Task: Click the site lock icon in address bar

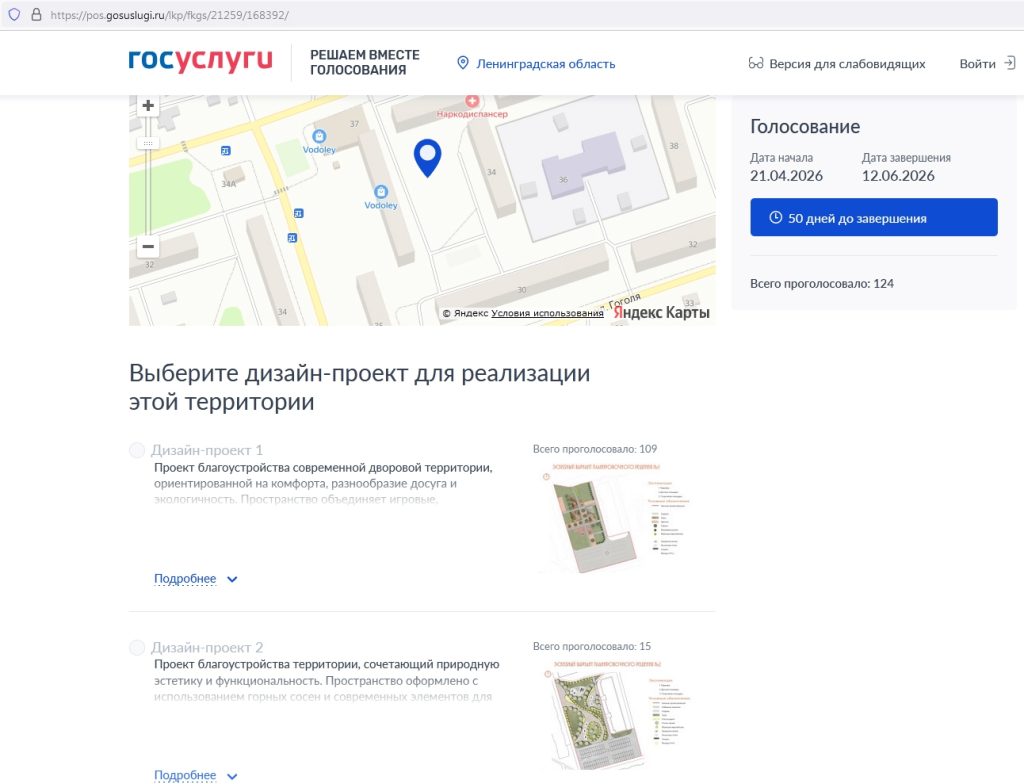Action: coord(35,15)
